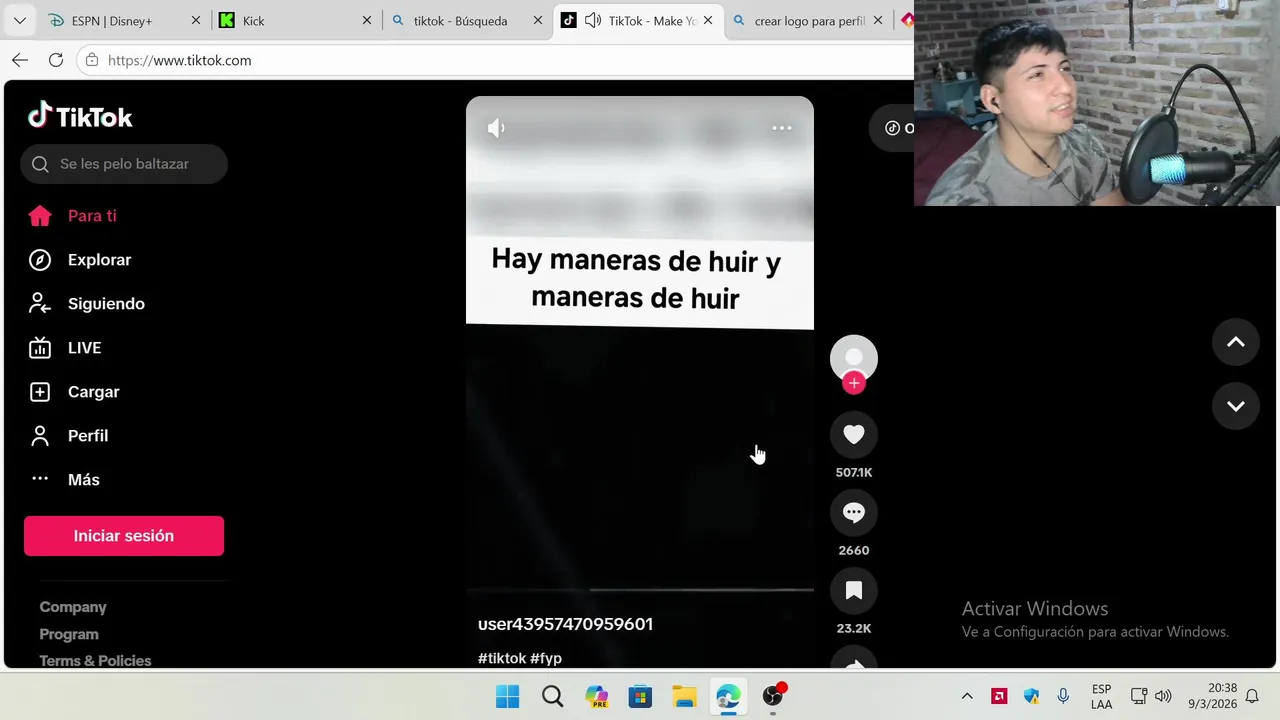The width and height of the screenshot is (1280, 720).
Task: Open File Explorer from taskbar
Action: [x=684, y=696]
